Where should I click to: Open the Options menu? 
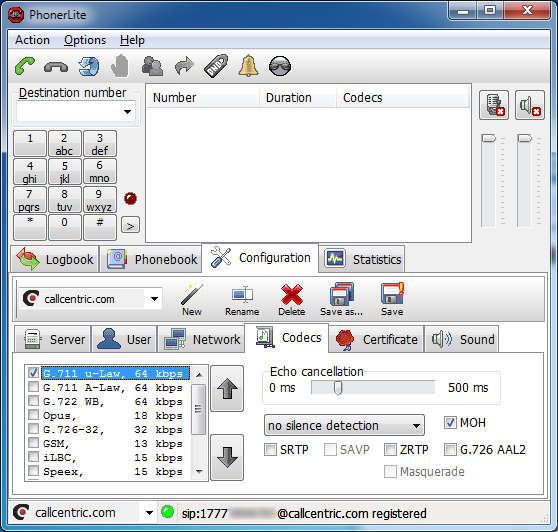(x=85, y=40)
